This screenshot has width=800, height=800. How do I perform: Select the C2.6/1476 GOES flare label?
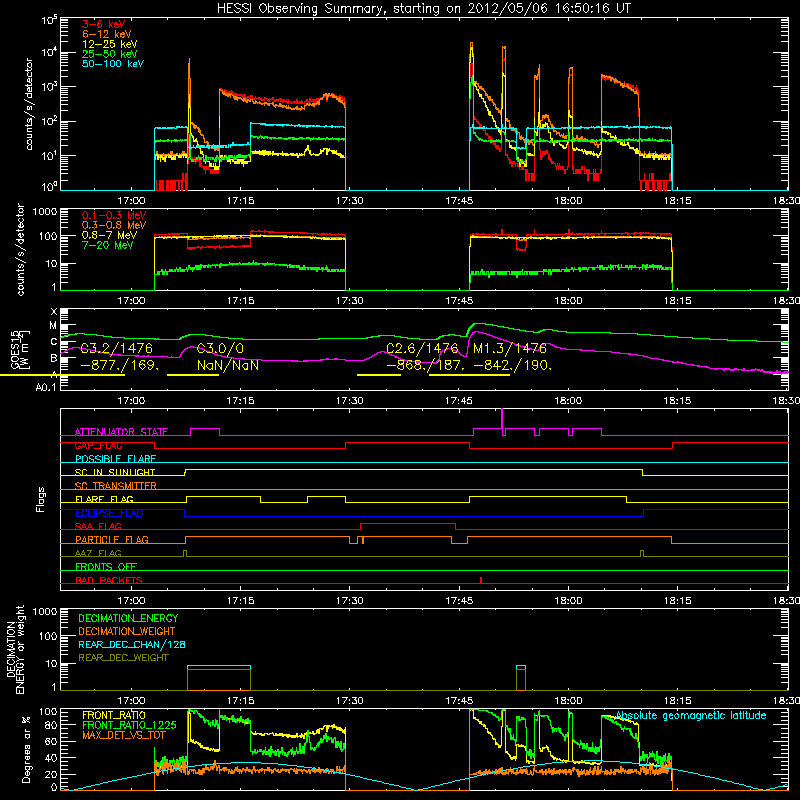click(422, 348)
